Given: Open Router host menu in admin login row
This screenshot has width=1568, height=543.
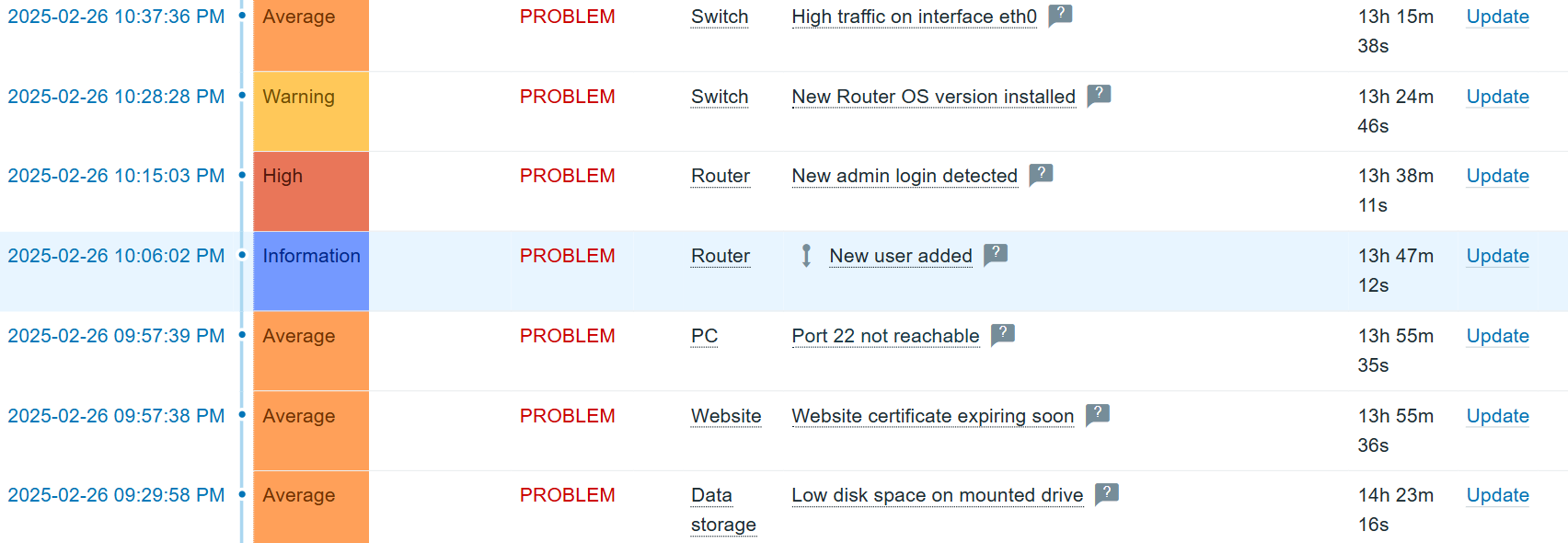Looking at the screenshot, I should click(721, 176).
